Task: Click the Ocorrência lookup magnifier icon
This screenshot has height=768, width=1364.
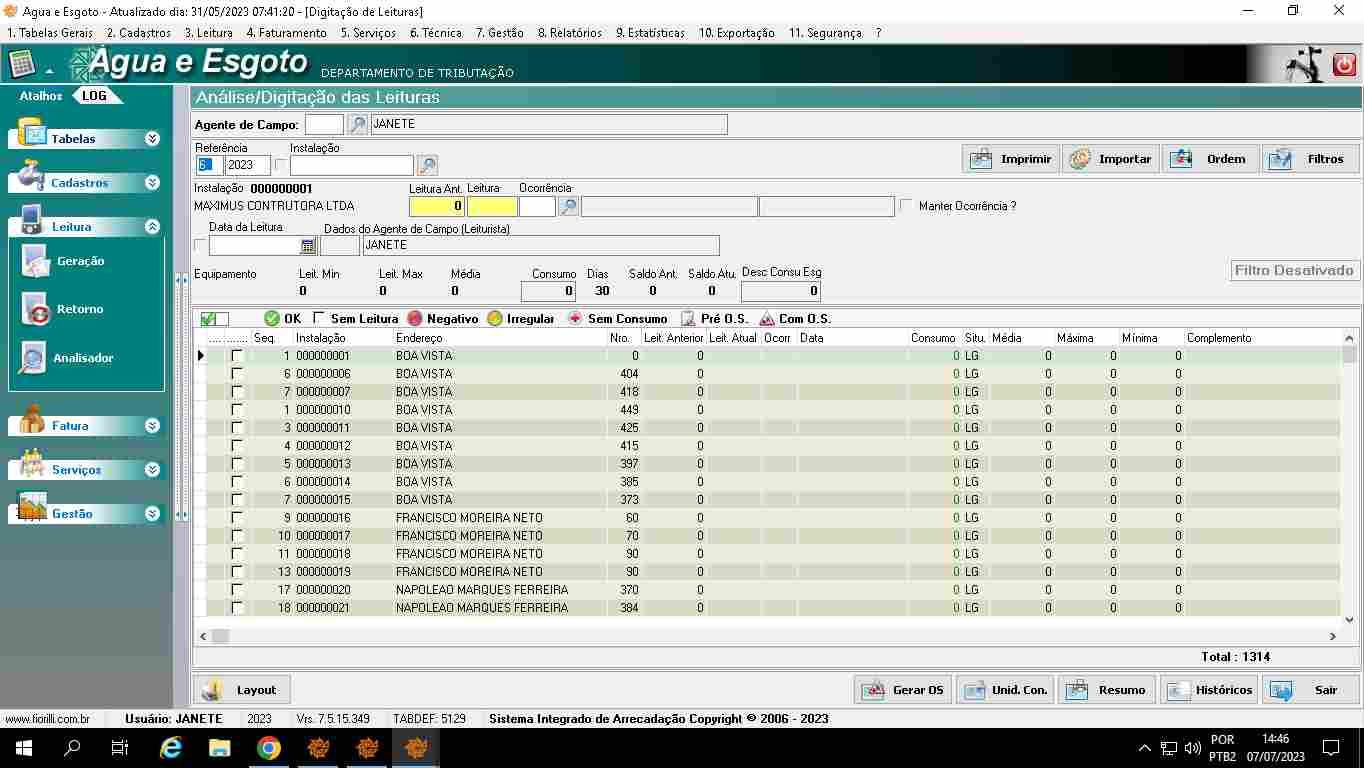Action: [568, 207]
